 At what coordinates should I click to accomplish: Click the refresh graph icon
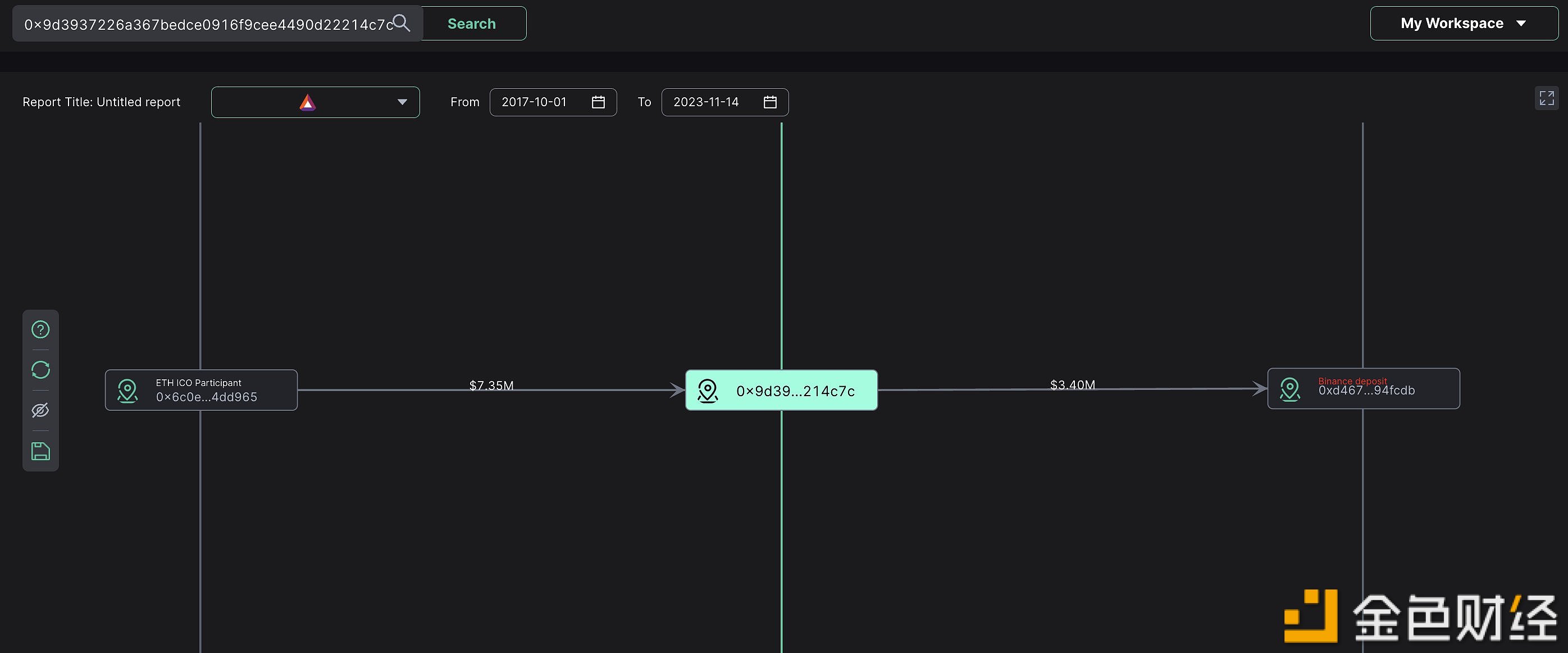click(40, 370)
